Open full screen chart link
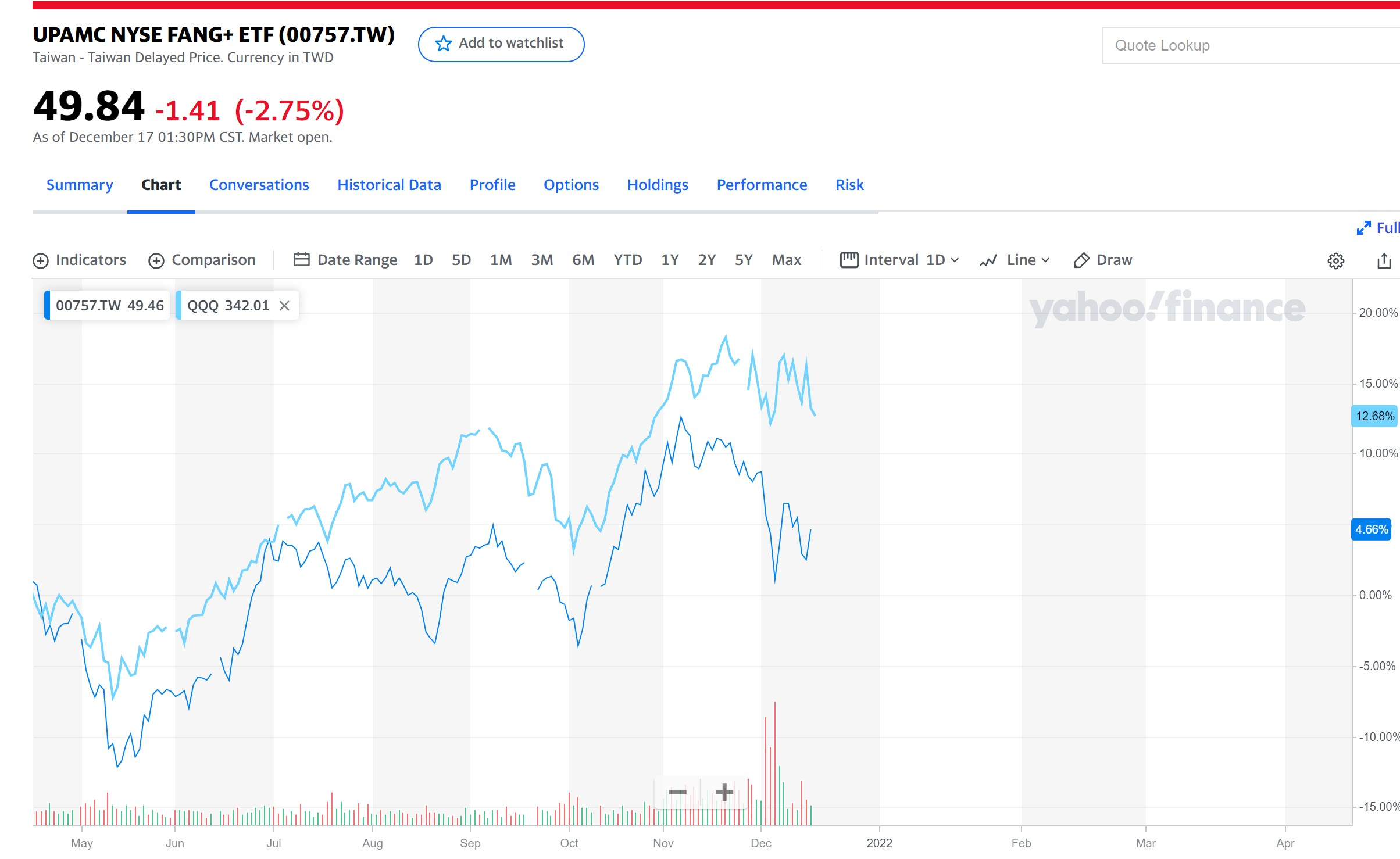The image size is (1400, 859). [1378, 228]
